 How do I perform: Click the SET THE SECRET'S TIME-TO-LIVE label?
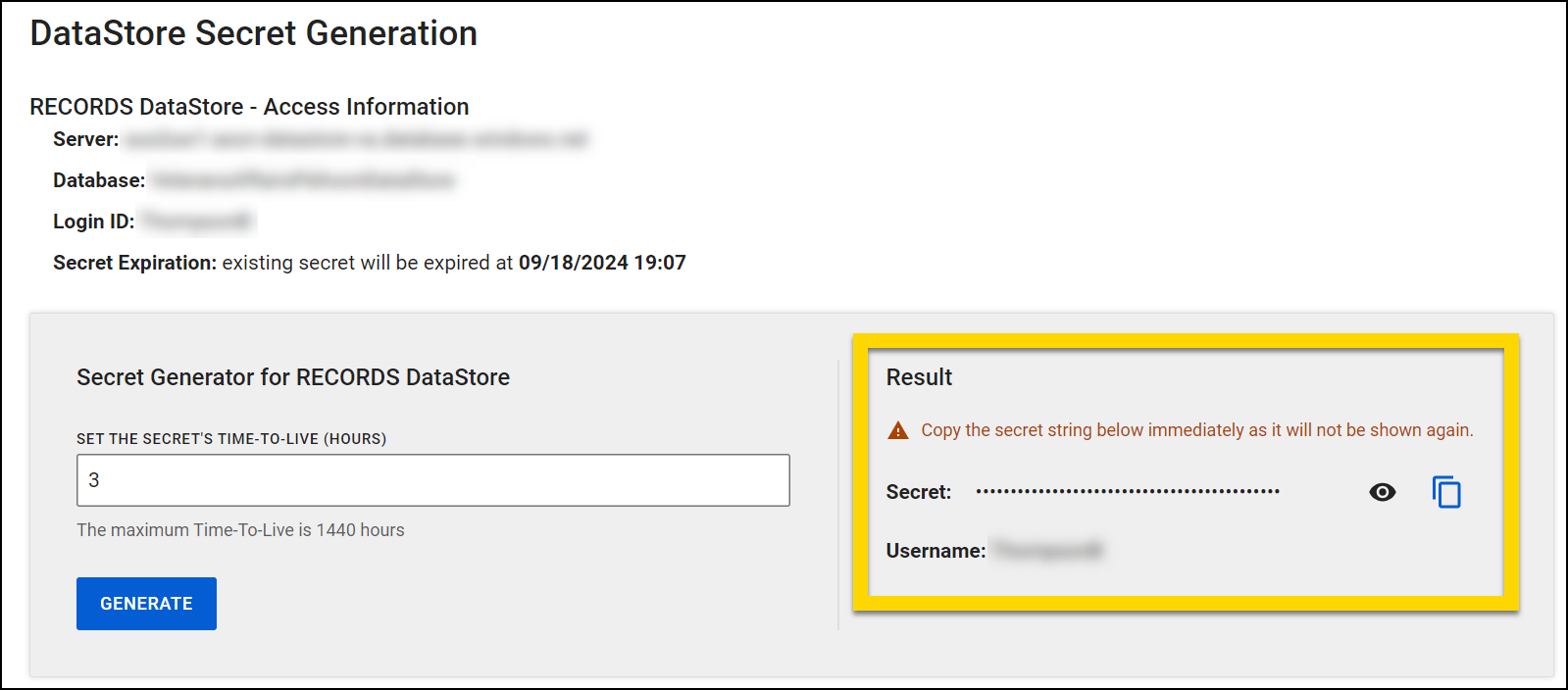(x=231, y=439)
